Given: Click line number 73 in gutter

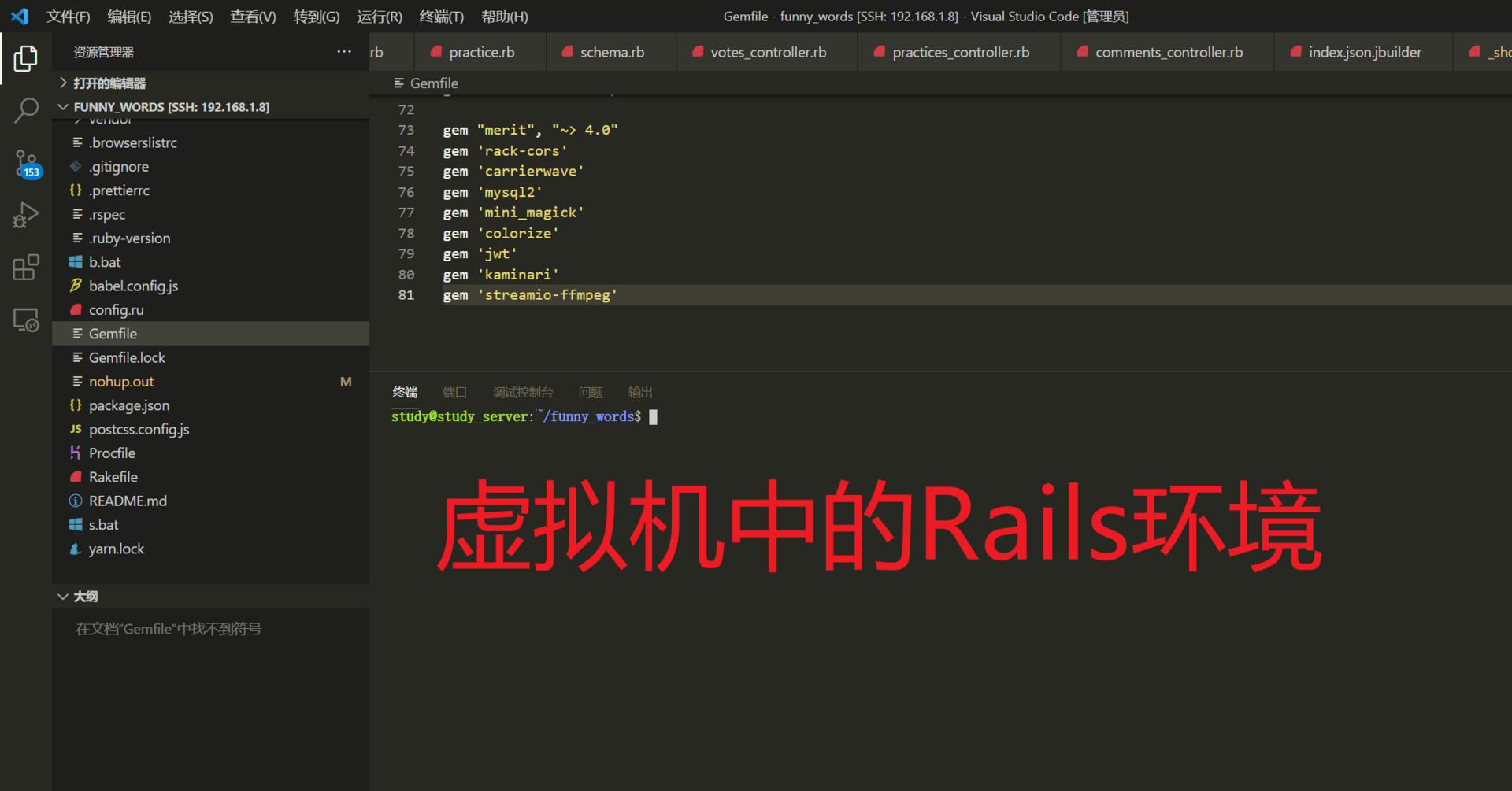Looking at the screenshot, I should click(x=406, y=130).
